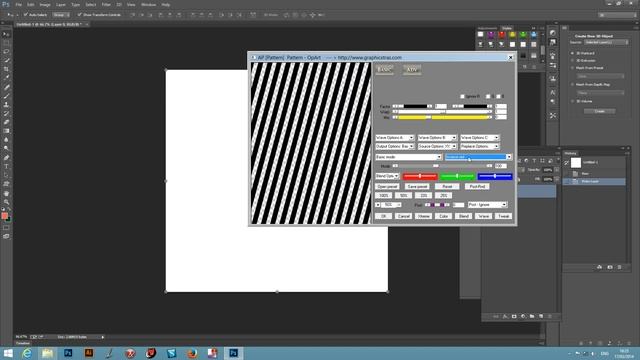640x360 pixels.
Task: Open Adobe Illustrator from taskbar
Action: coord(89,353)
